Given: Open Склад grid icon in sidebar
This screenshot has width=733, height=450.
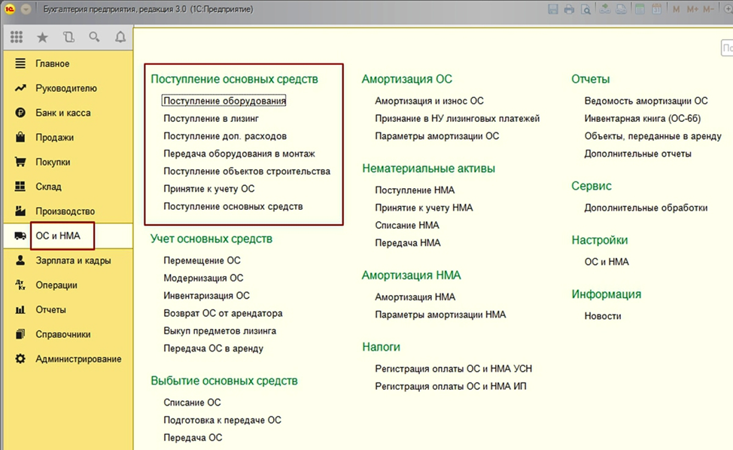Looking at the screenshot, I should click(x=20, y=186).
